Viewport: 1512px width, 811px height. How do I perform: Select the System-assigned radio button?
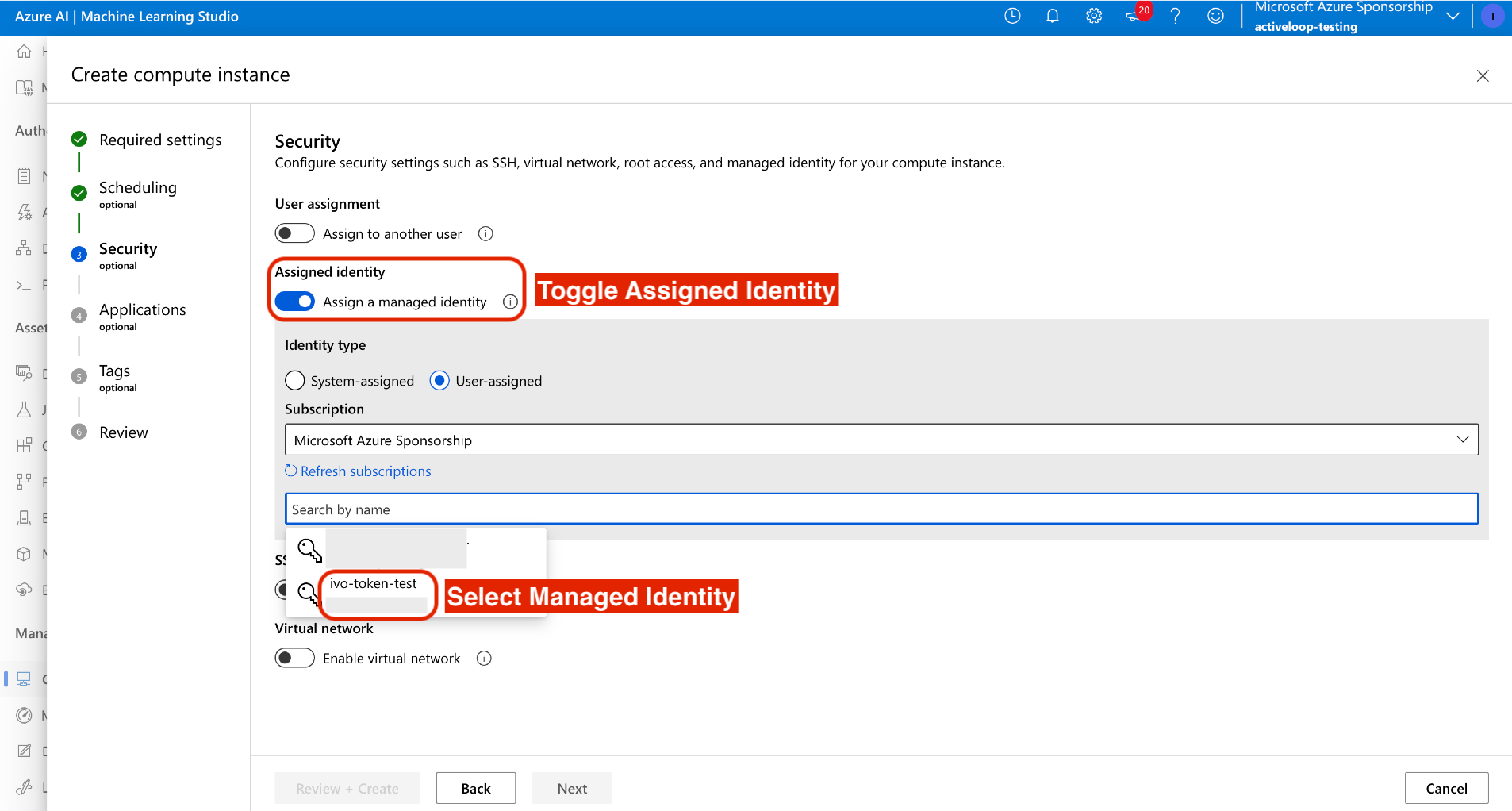click(x=295, y=381)
